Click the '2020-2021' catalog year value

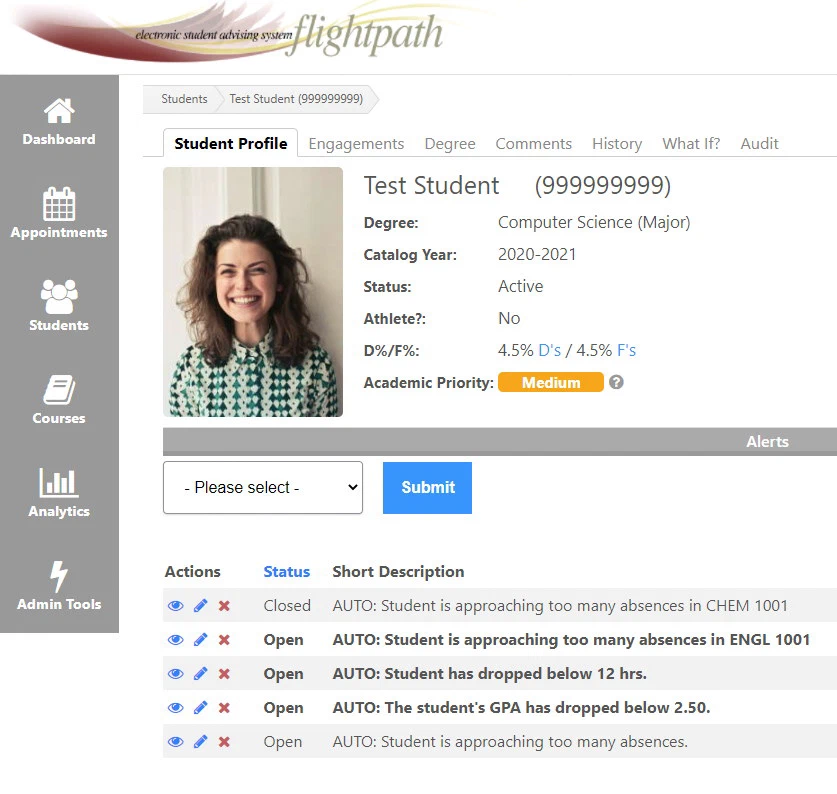[537, 254]
